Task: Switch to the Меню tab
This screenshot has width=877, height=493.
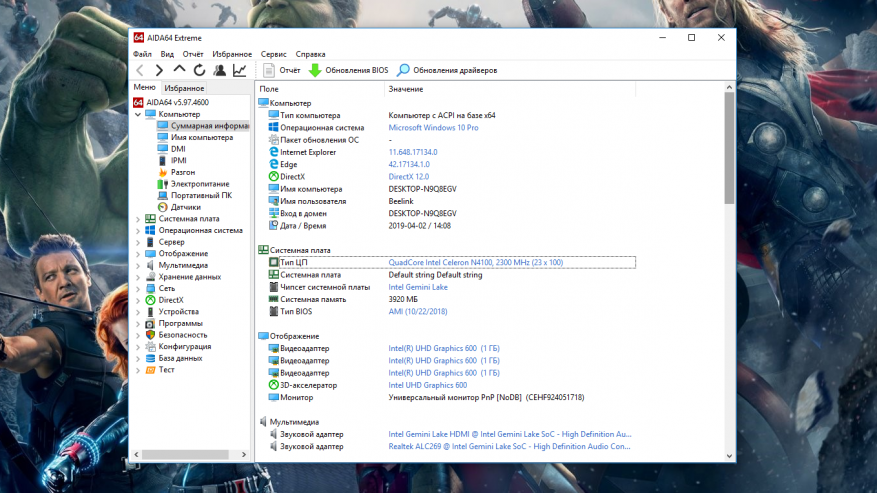Action: pos(144,87)
